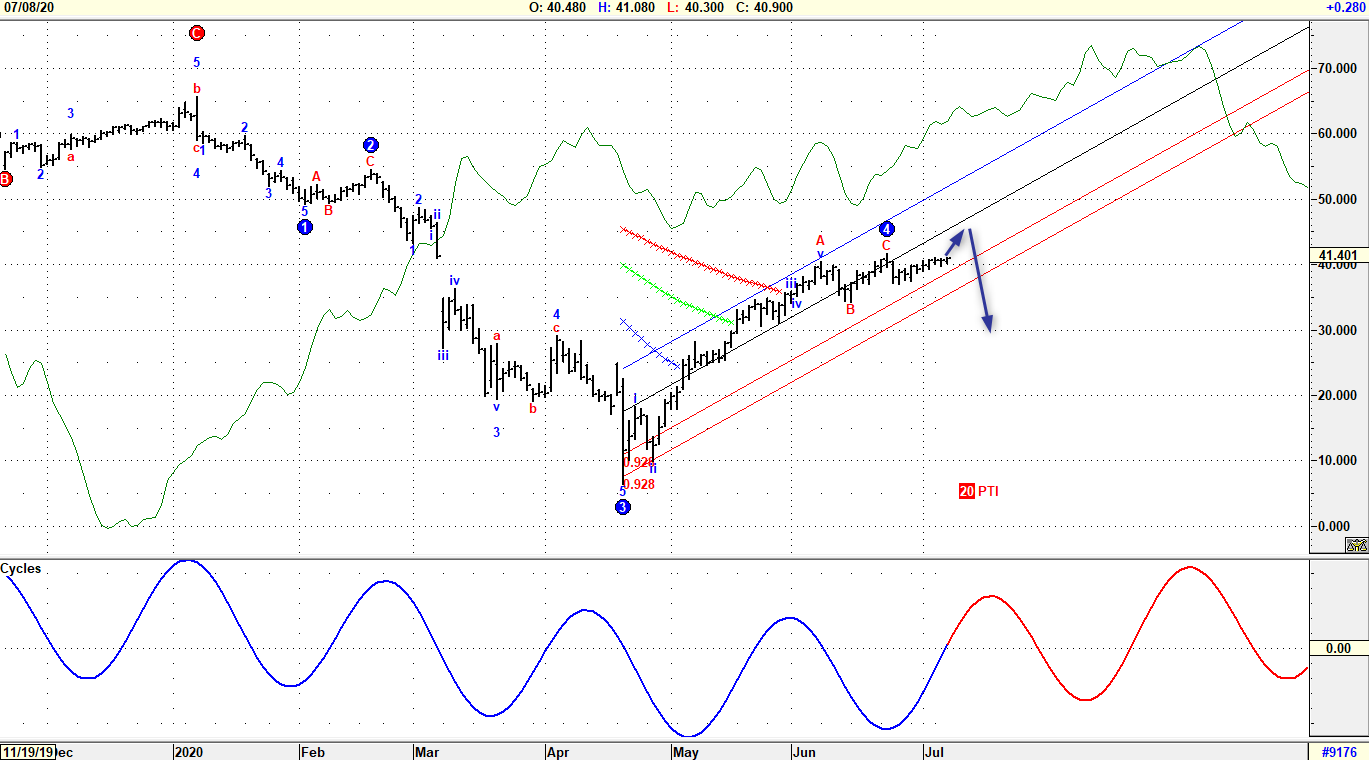Click the 2020 year label on time axis
The height and width of the screenshot is (760, 1369).
point(189,752)
